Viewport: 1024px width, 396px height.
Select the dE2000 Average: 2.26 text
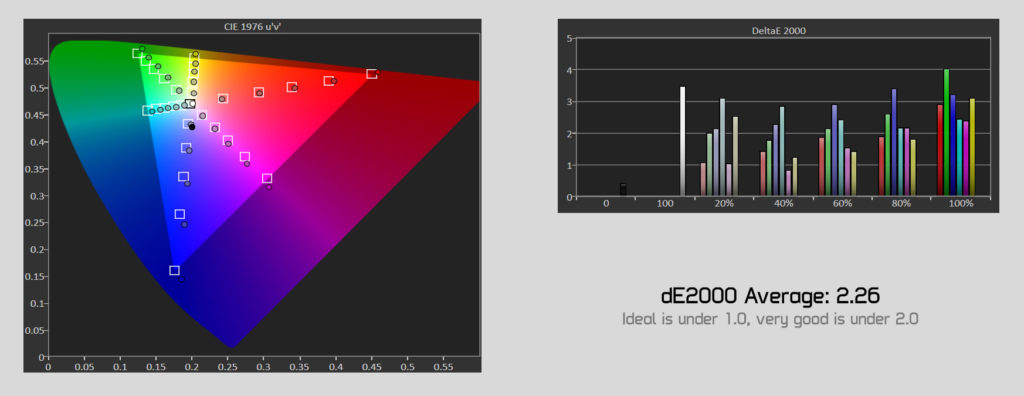point(770,296)
